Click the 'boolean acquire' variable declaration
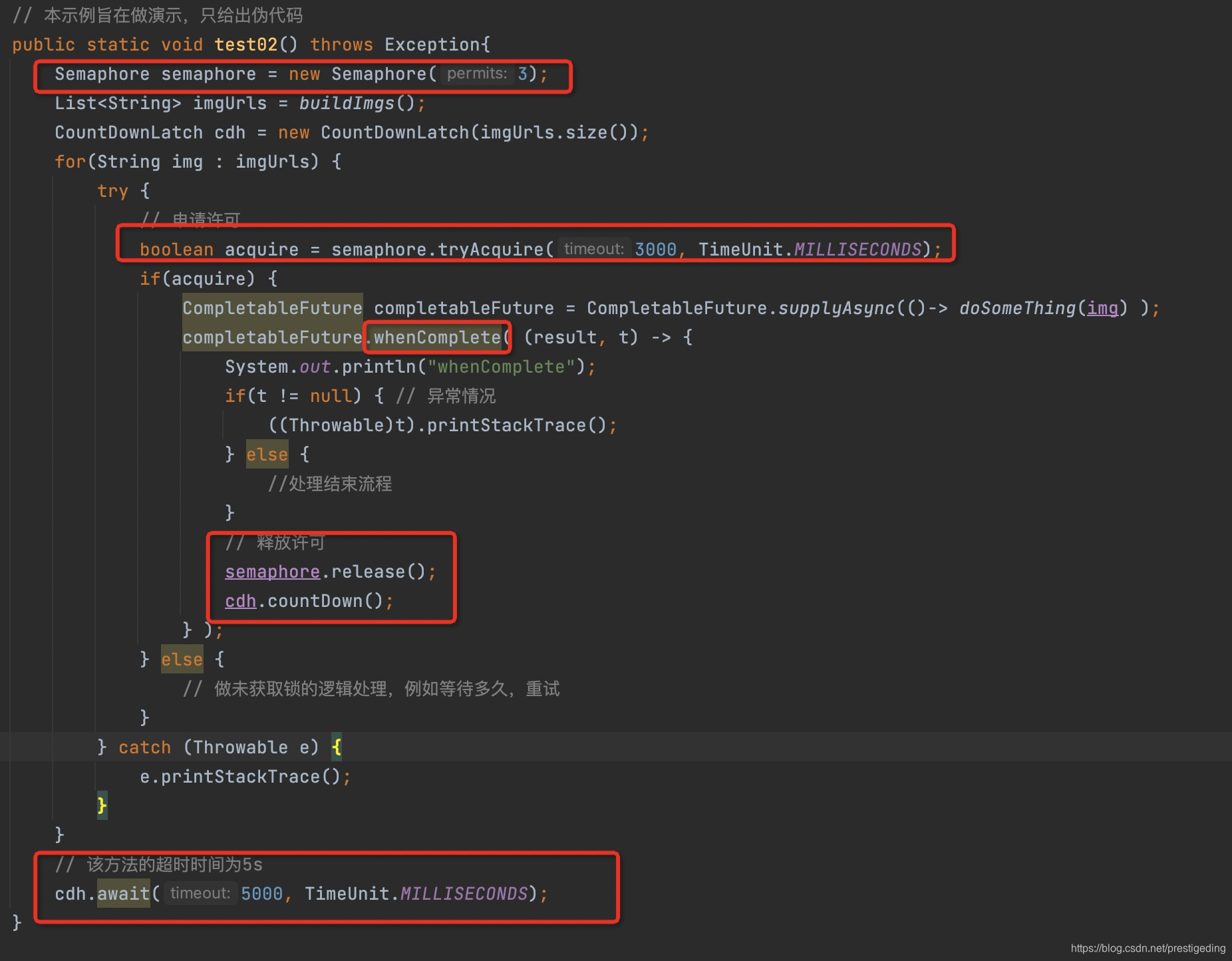The height and width of the screenshot is (961, 1232). [219, 250]
